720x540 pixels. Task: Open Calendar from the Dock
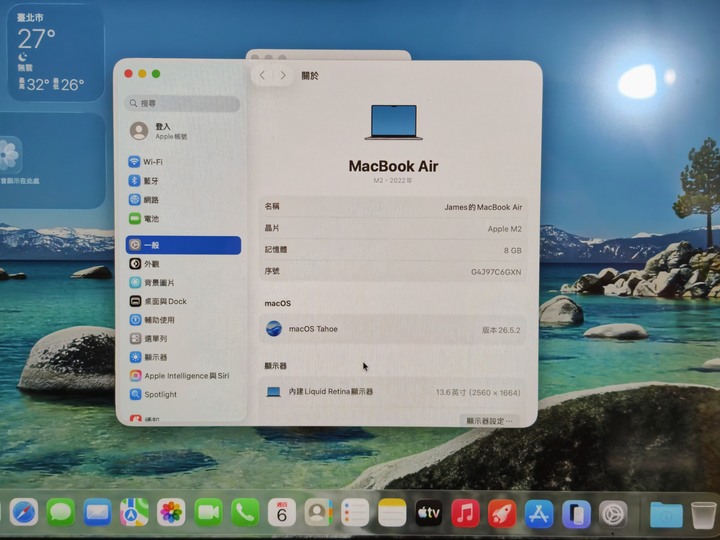point(281,512)
